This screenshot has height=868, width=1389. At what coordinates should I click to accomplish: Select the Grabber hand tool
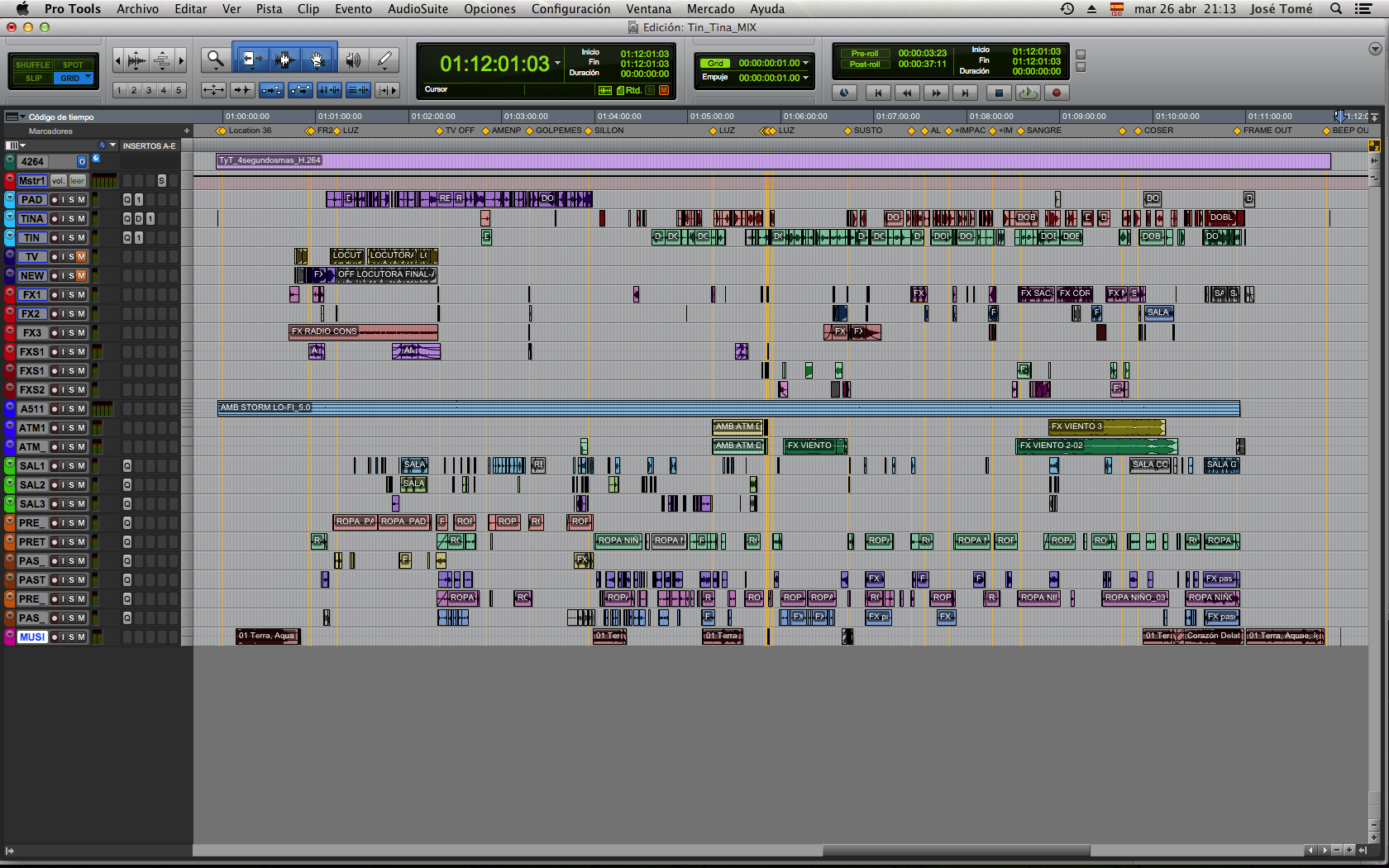click(x=317, y=60)
